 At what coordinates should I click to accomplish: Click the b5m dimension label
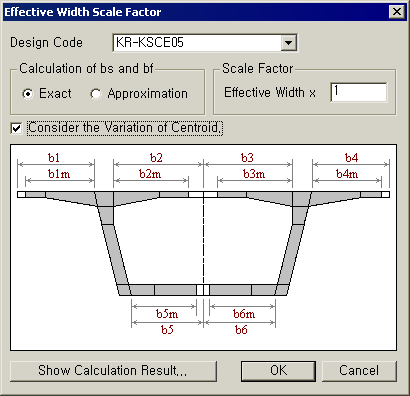pos(167,314)
